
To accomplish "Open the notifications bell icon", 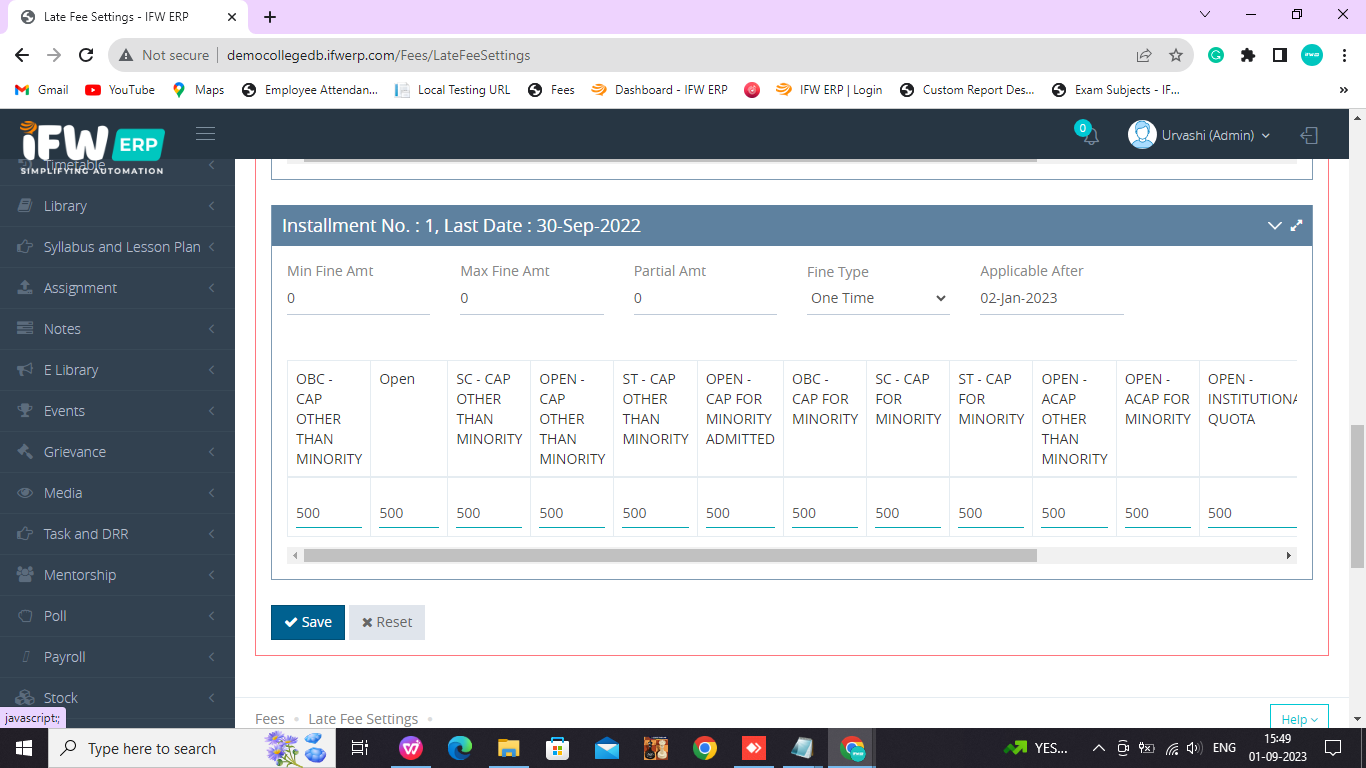I will pyautogui.click(x=1090, y=136).
